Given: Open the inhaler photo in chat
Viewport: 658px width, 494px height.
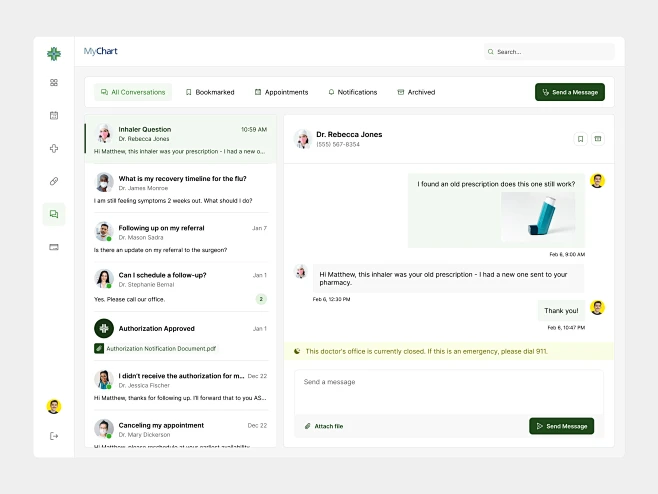Looking at the screenshot, I should pos(541,215).
